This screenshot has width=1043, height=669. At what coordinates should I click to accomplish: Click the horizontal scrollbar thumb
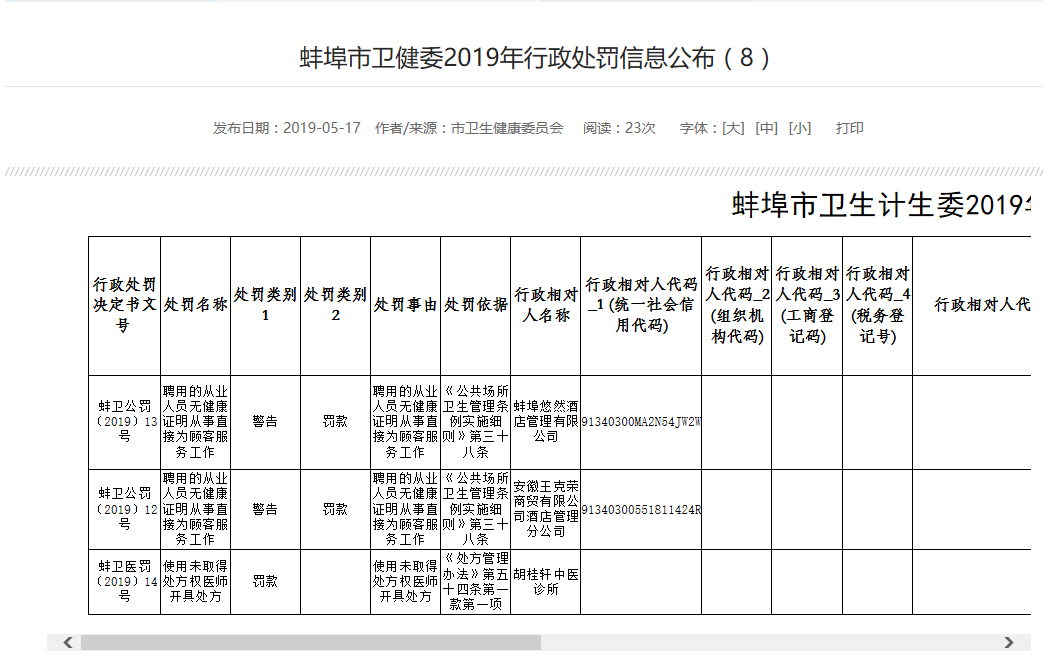point(310,642)
